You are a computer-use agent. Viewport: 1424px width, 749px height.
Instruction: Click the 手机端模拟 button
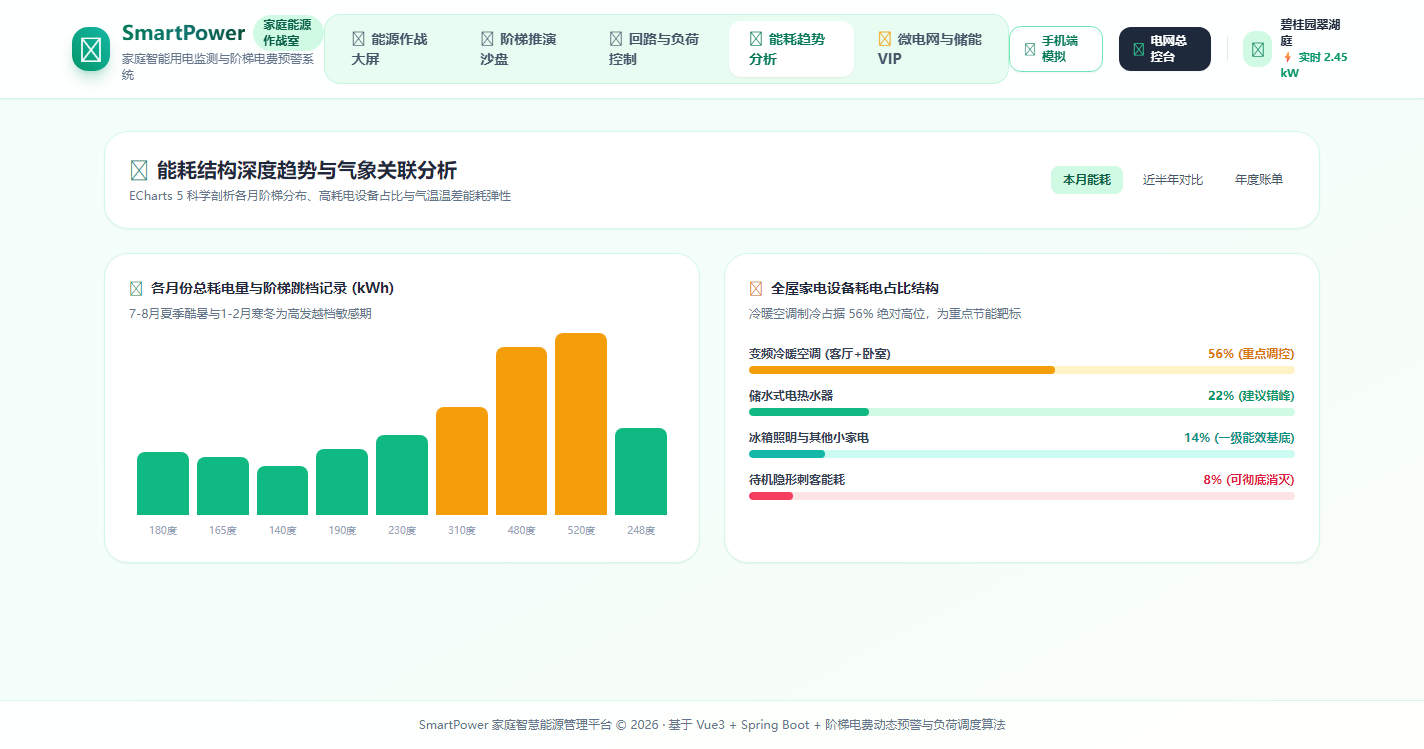tap(1056, 49)
